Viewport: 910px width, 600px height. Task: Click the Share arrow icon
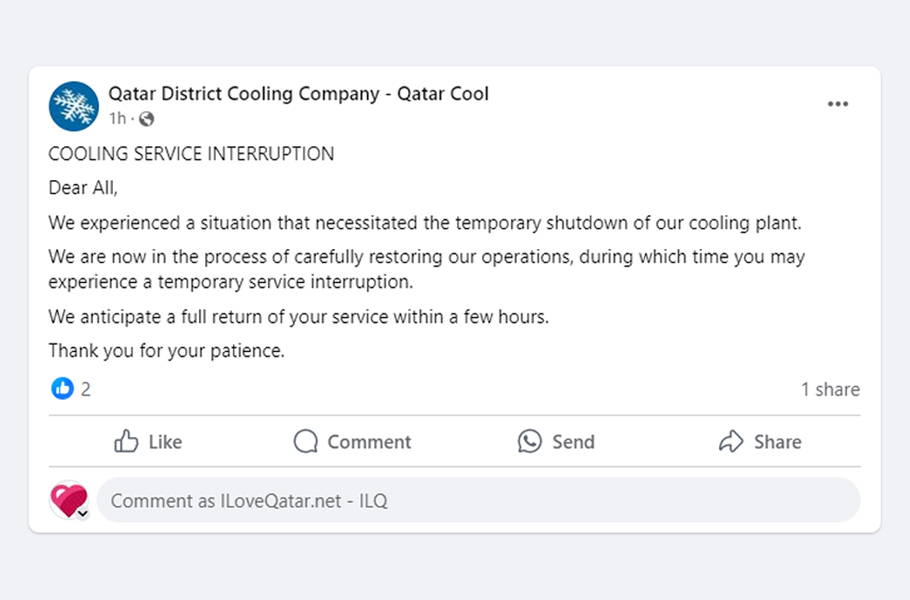730,441
